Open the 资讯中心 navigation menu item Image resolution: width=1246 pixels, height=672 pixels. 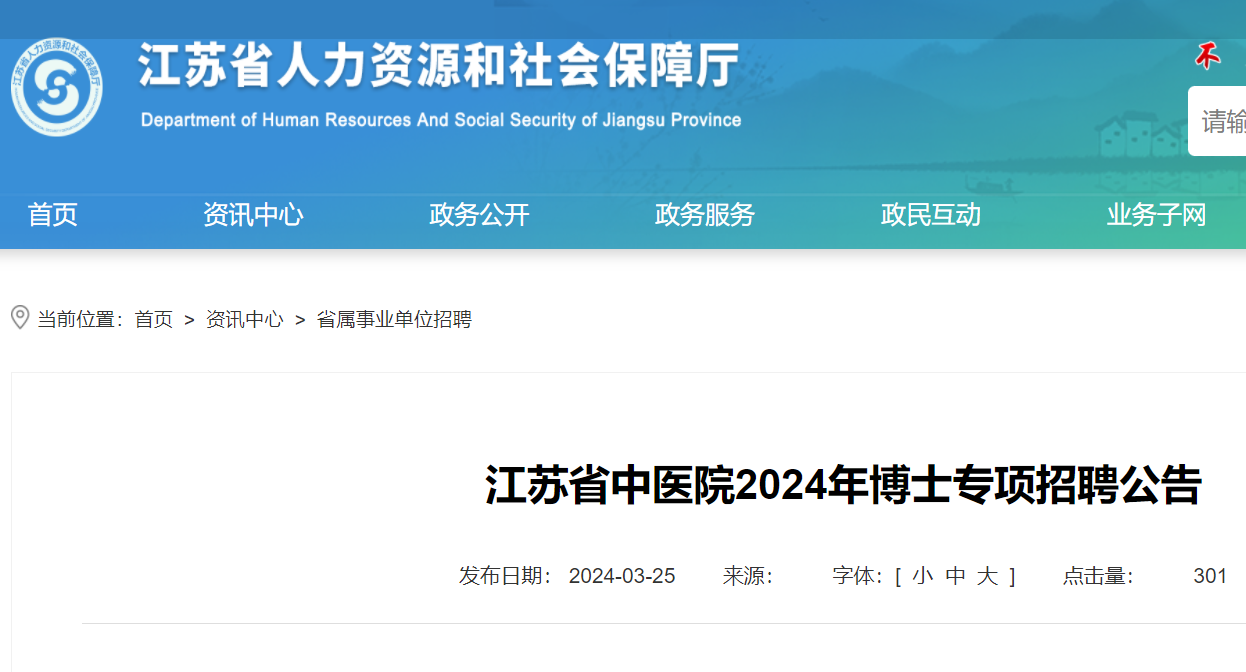(x=253, y=215)
